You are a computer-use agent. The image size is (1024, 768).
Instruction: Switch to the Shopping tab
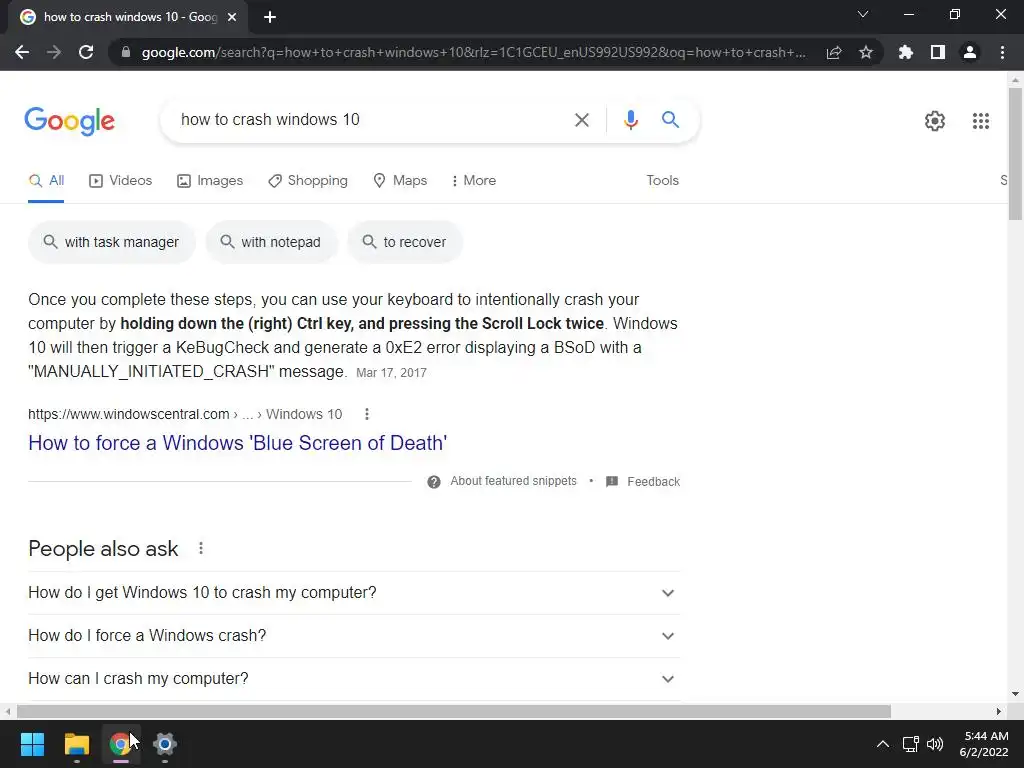[x=308, y=181]
